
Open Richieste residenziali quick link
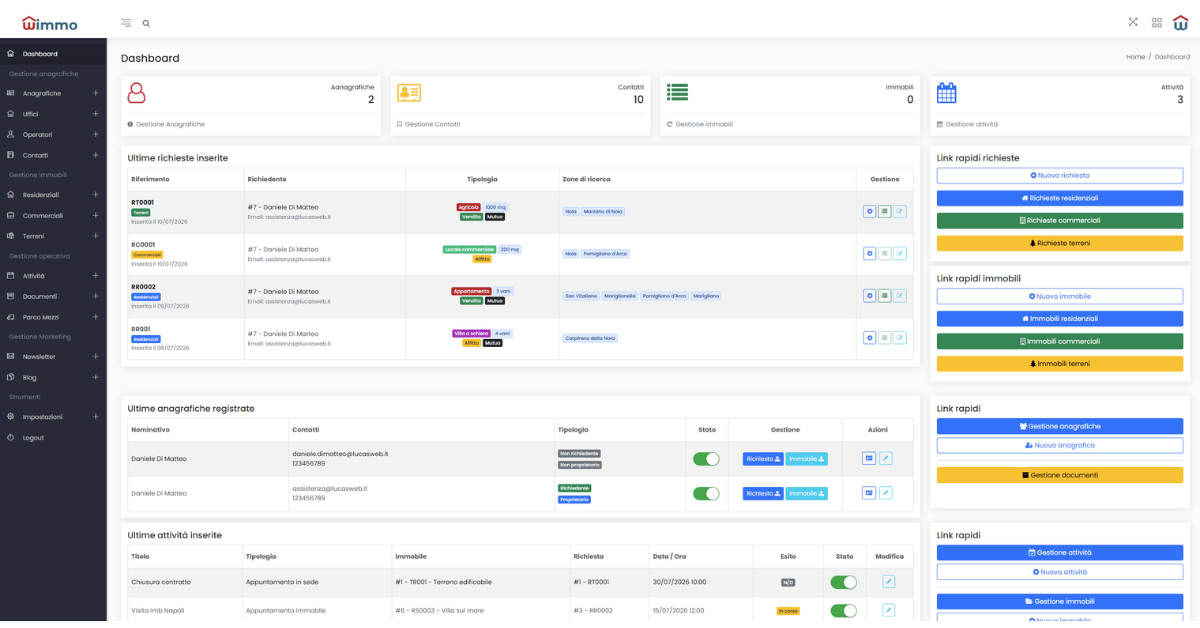tap(1060, 198)
